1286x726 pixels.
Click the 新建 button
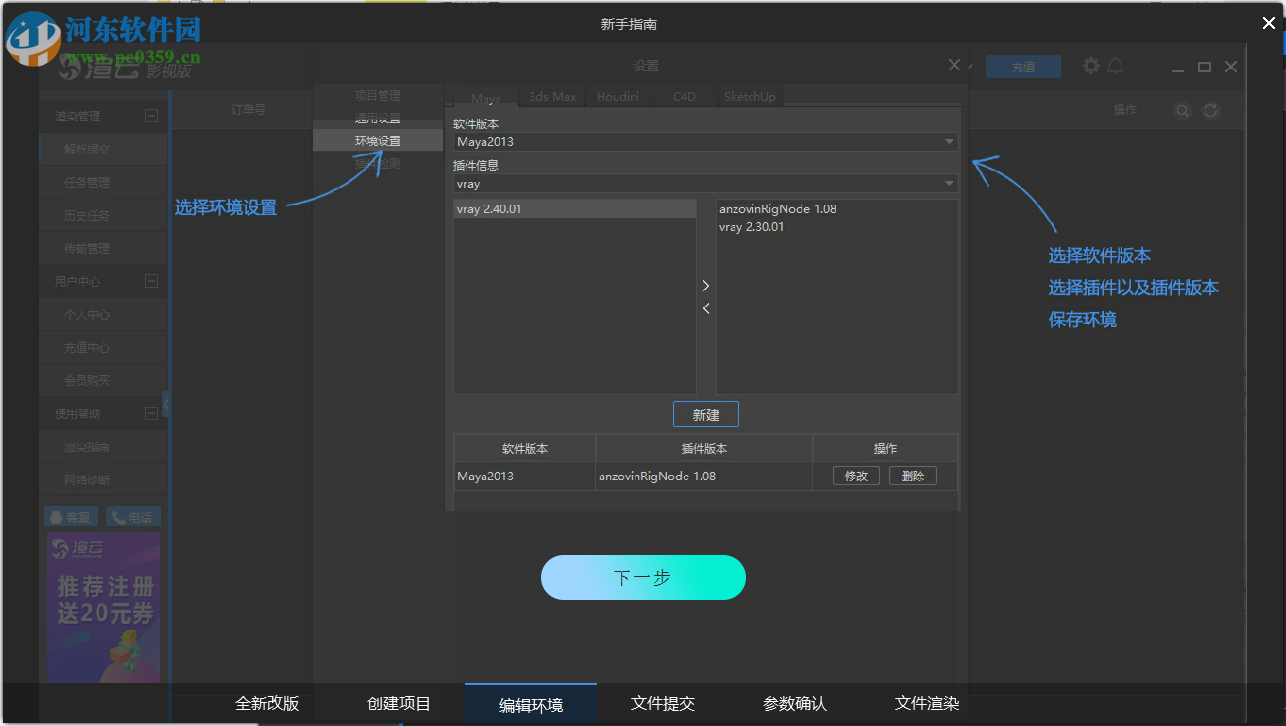pyautogui.click(x=706, y=413)
